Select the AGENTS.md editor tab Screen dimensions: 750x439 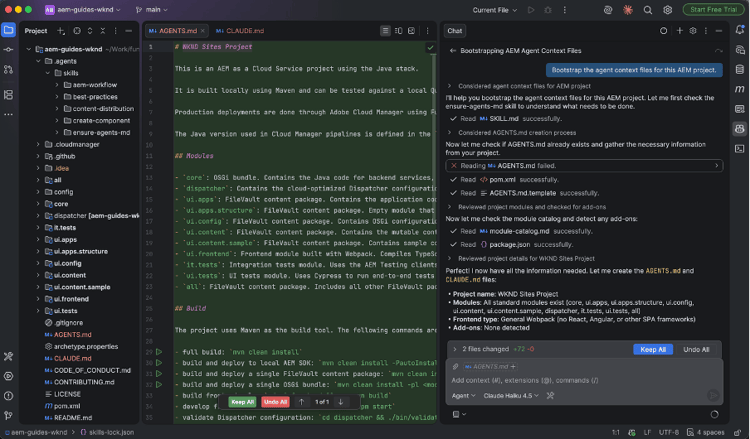(x=176, y=31)
